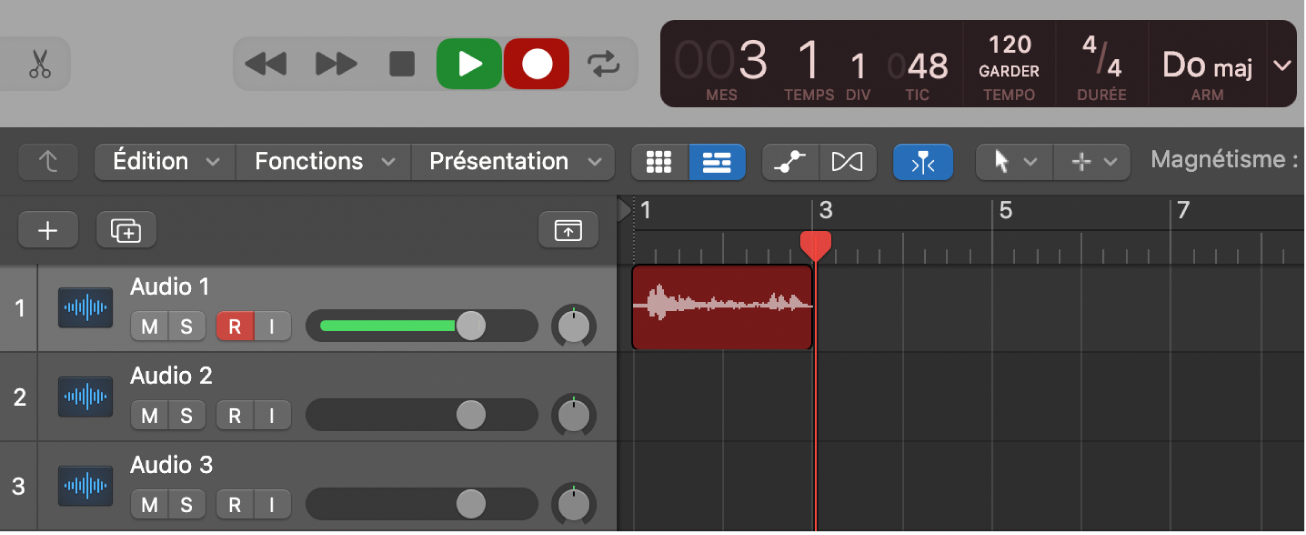Select the Audio 1 track name

coord(170,287)
